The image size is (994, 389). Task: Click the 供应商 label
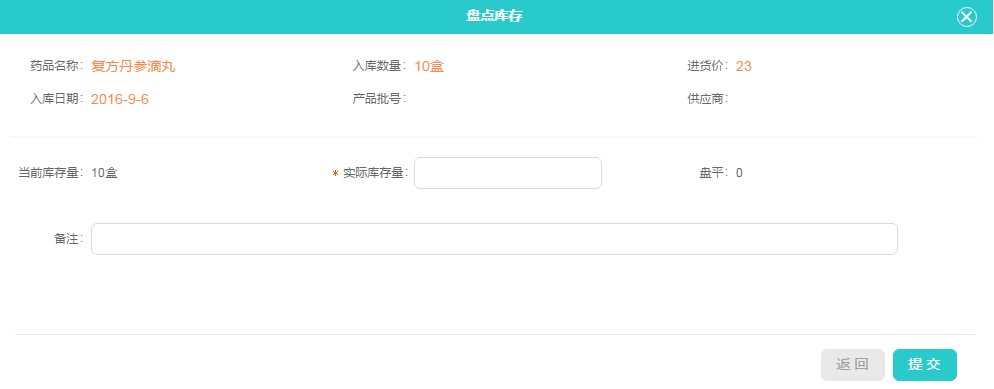pyautogui.click(x=707, y=99)
